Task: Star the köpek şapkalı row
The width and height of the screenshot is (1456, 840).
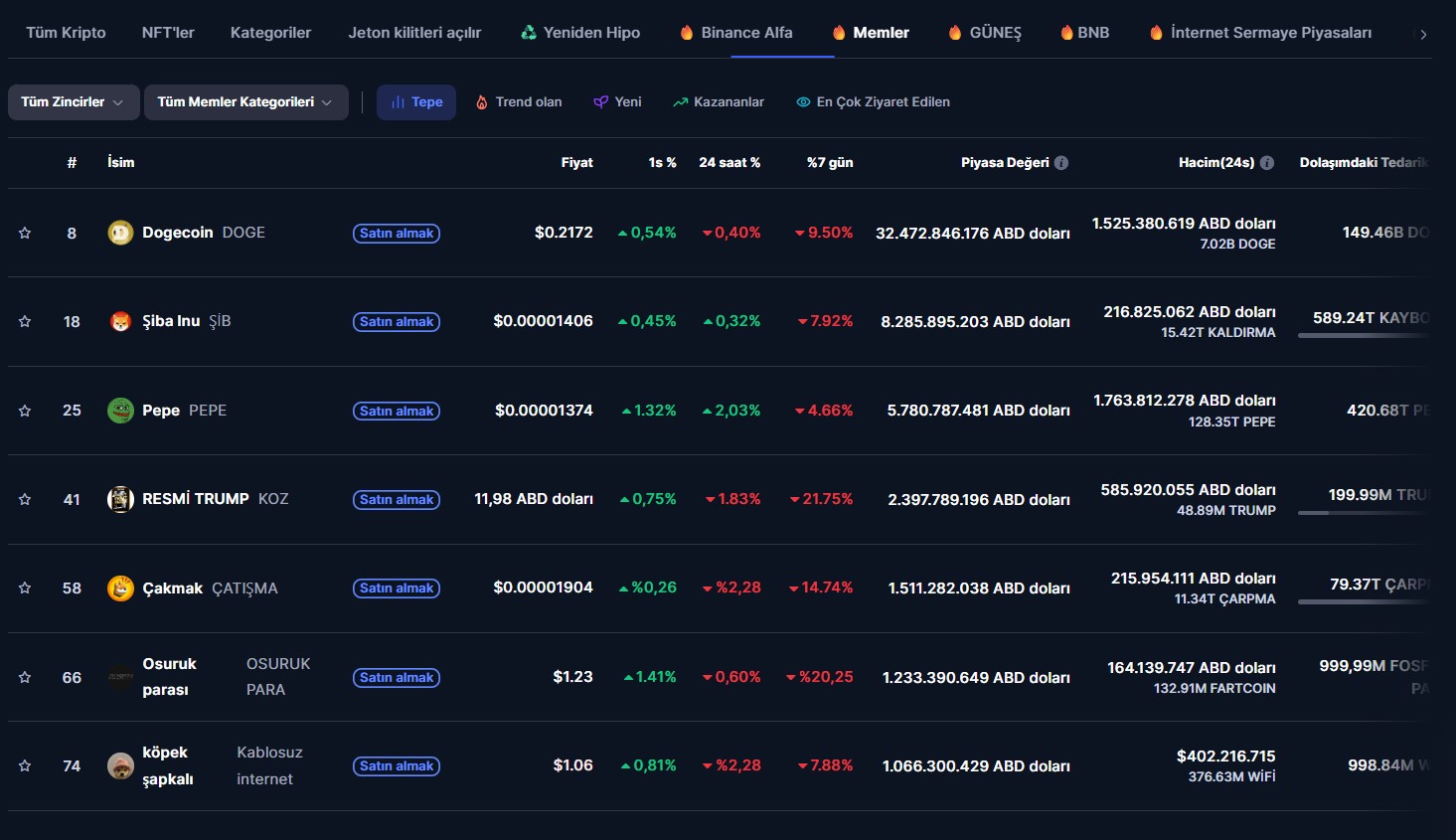Action: pos(25,765)
